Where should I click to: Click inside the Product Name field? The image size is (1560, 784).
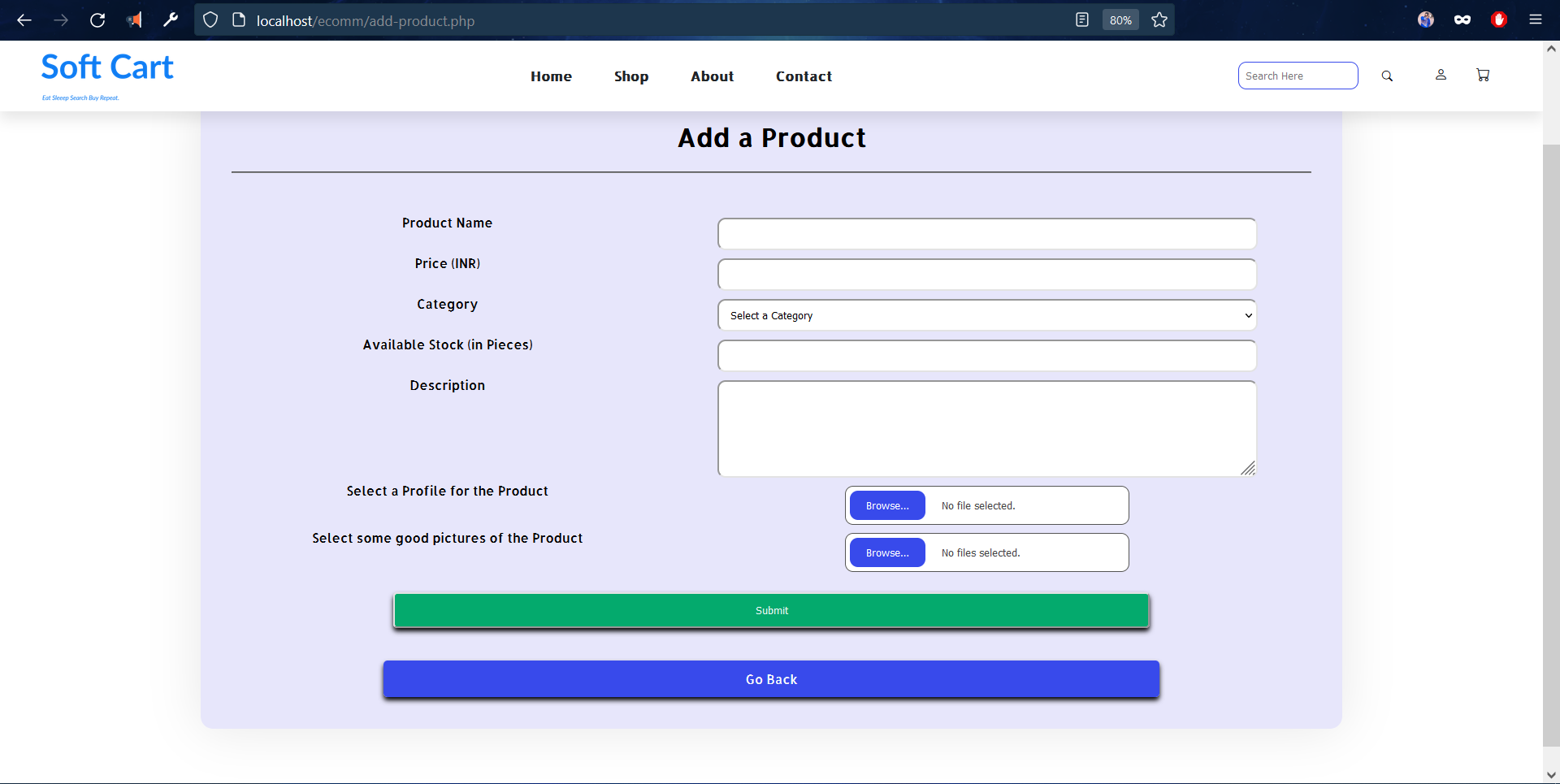coord(986,233)
